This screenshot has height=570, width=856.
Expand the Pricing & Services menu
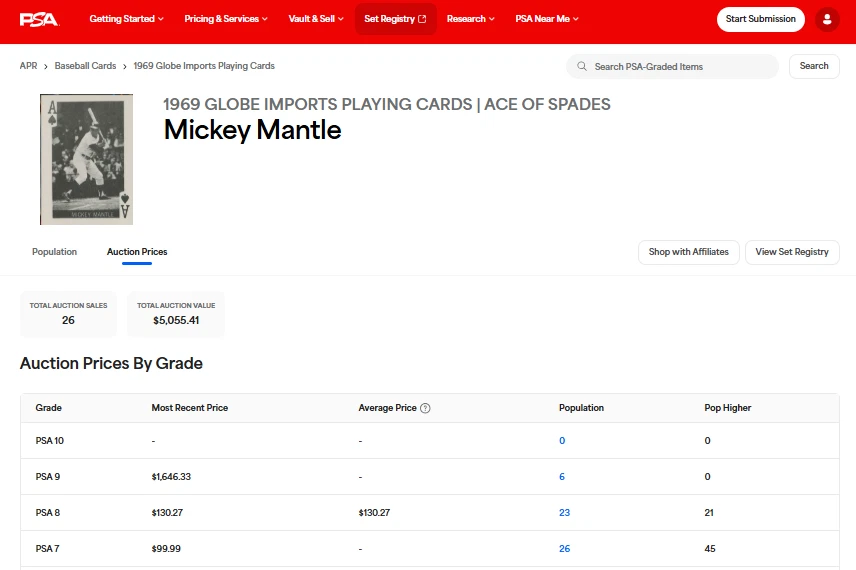click(226, 19)
